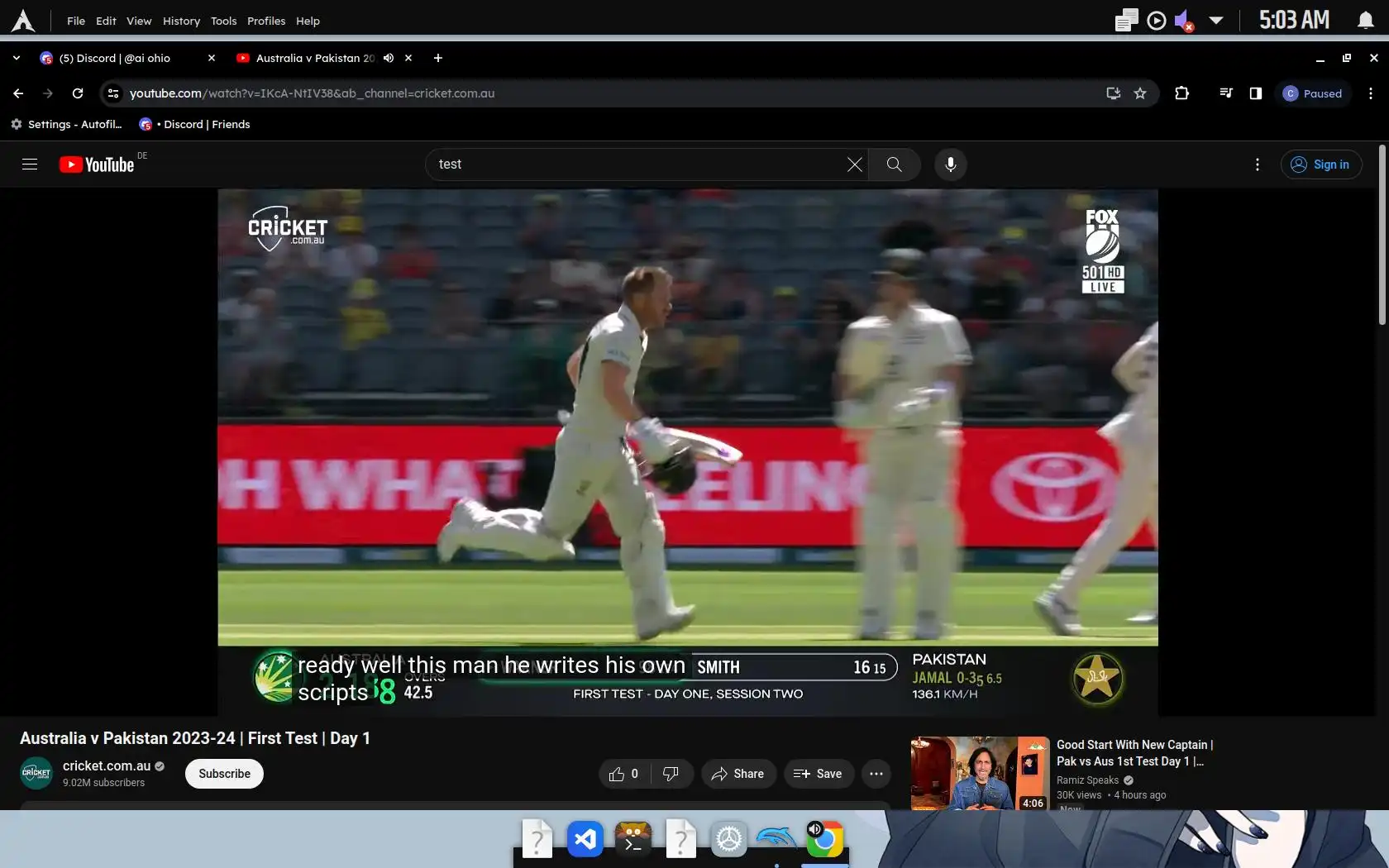
Task: Reload the current page
Action: click(78, 93)
